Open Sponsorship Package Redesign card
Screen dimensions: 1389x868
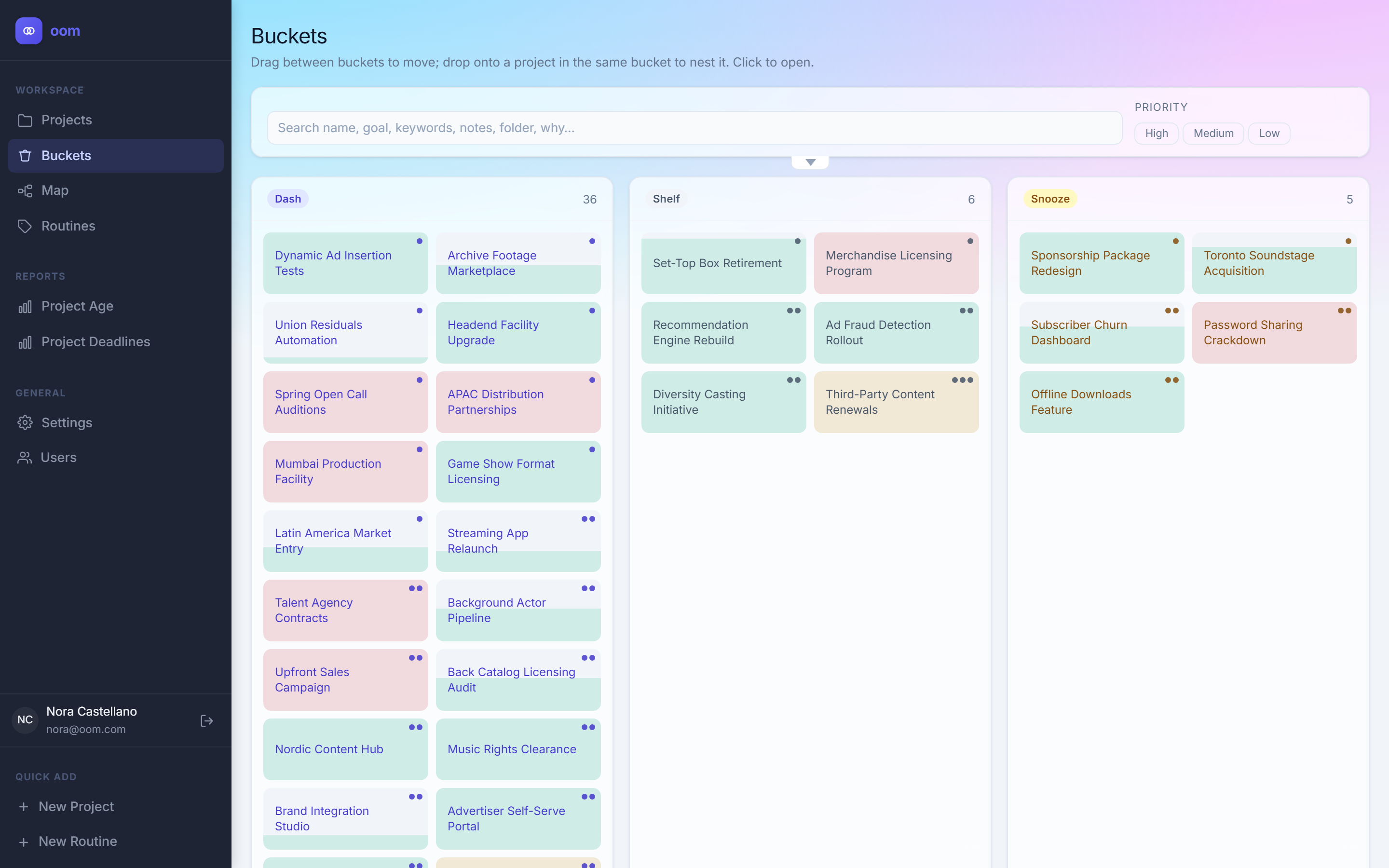tap(1102, 263)
